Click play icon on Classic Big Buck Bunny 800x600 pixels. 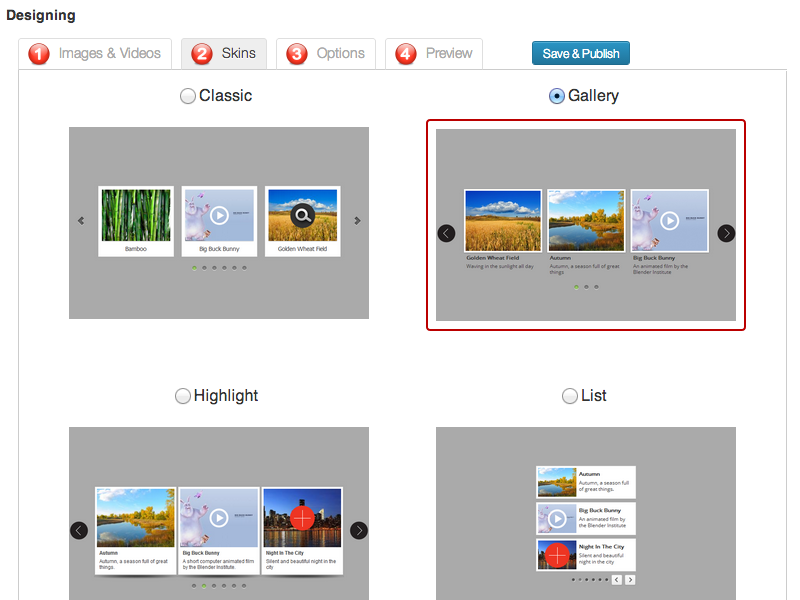click(219, 215)
